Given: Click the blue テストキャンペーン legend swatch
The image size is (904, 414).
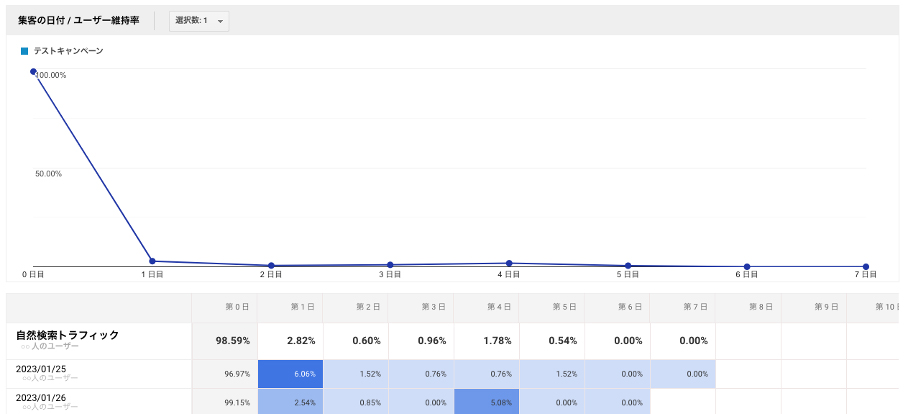Looking at the screenshot, I should pos(24,50).
